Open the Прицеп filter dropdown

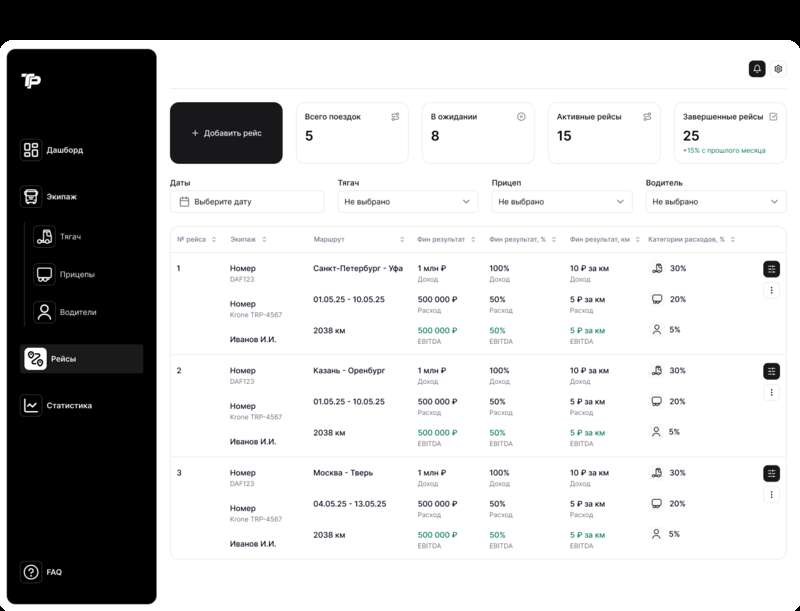pyautogui.click(x=562, y=202)
